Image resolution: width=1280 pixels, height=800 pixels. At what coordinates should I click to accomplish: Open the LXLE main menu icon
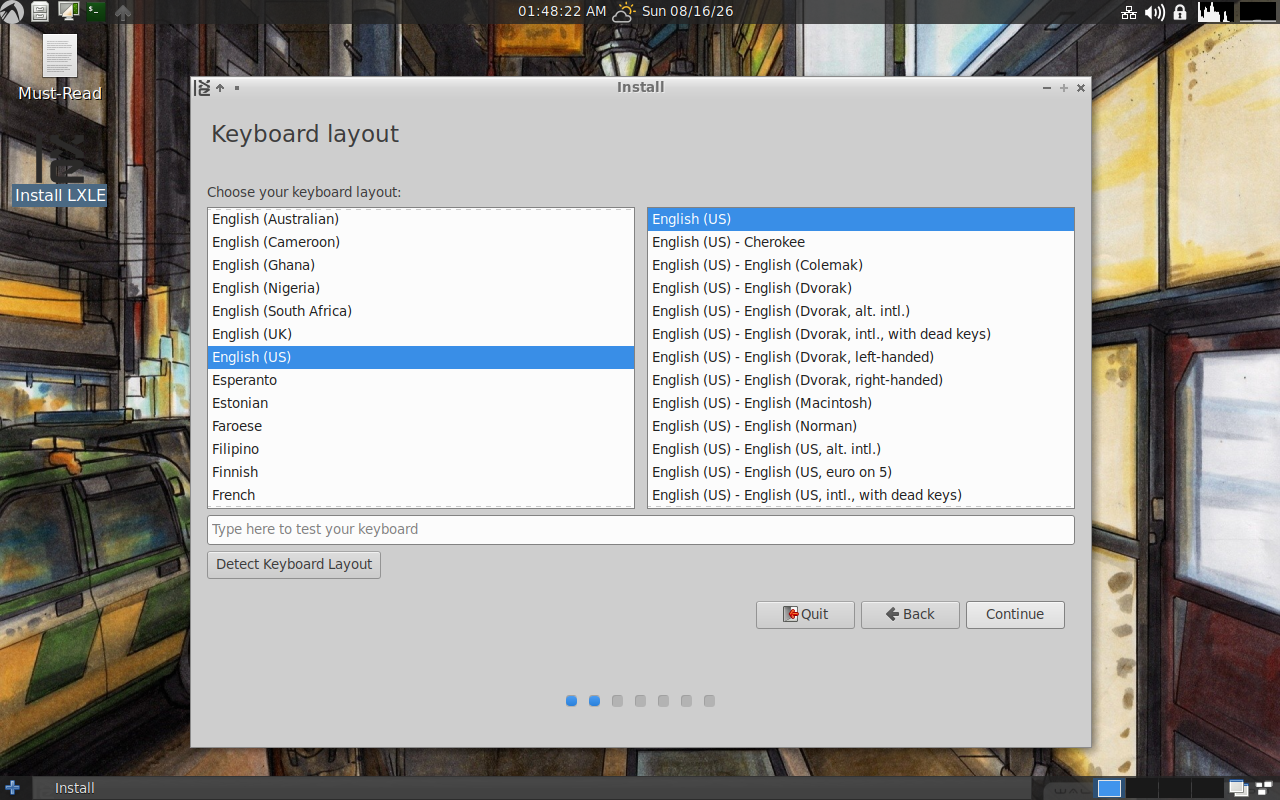click(x=12, y=12)
